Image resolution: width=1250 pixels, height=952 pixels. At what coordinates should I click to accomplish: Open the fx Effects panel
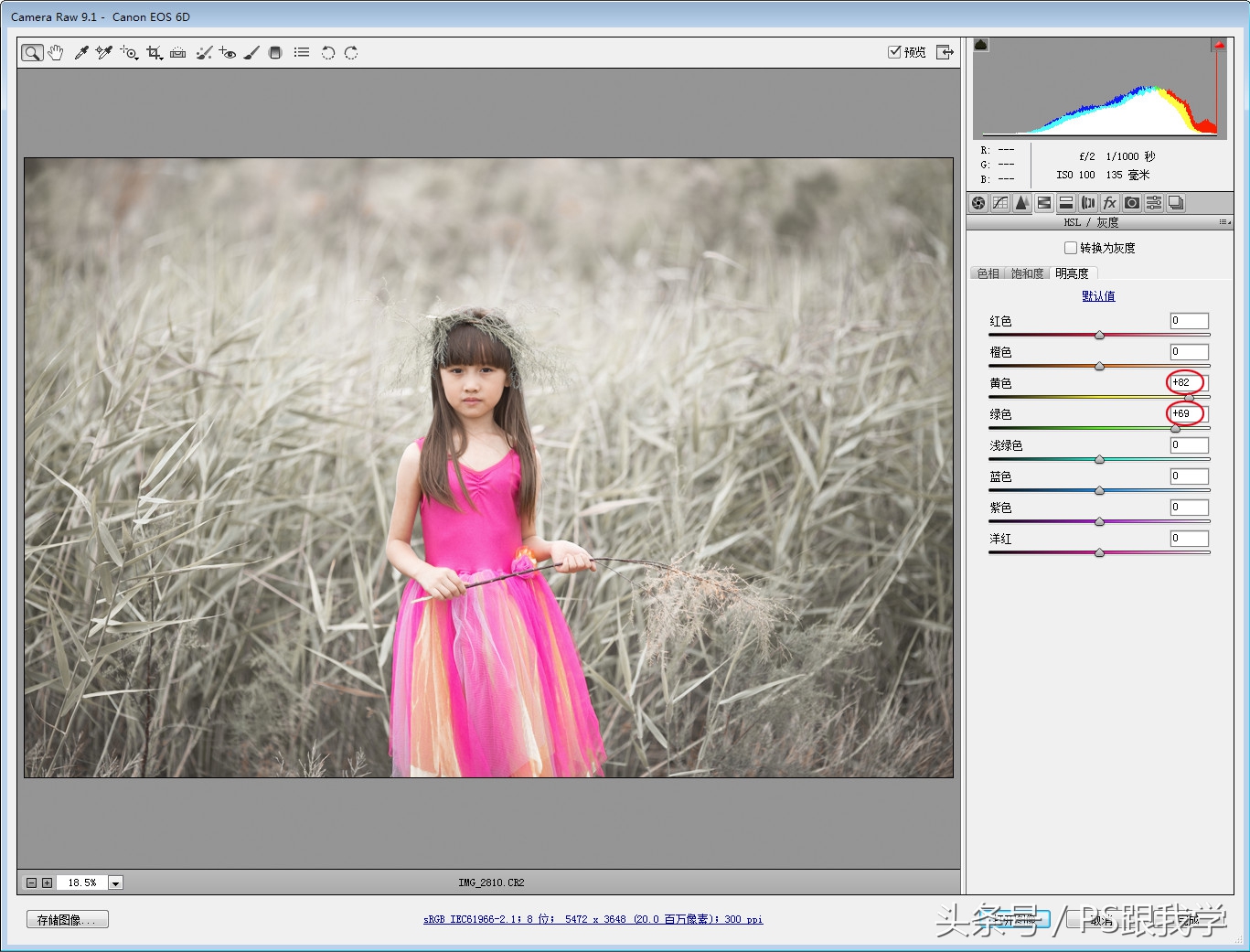(1110, 203)
